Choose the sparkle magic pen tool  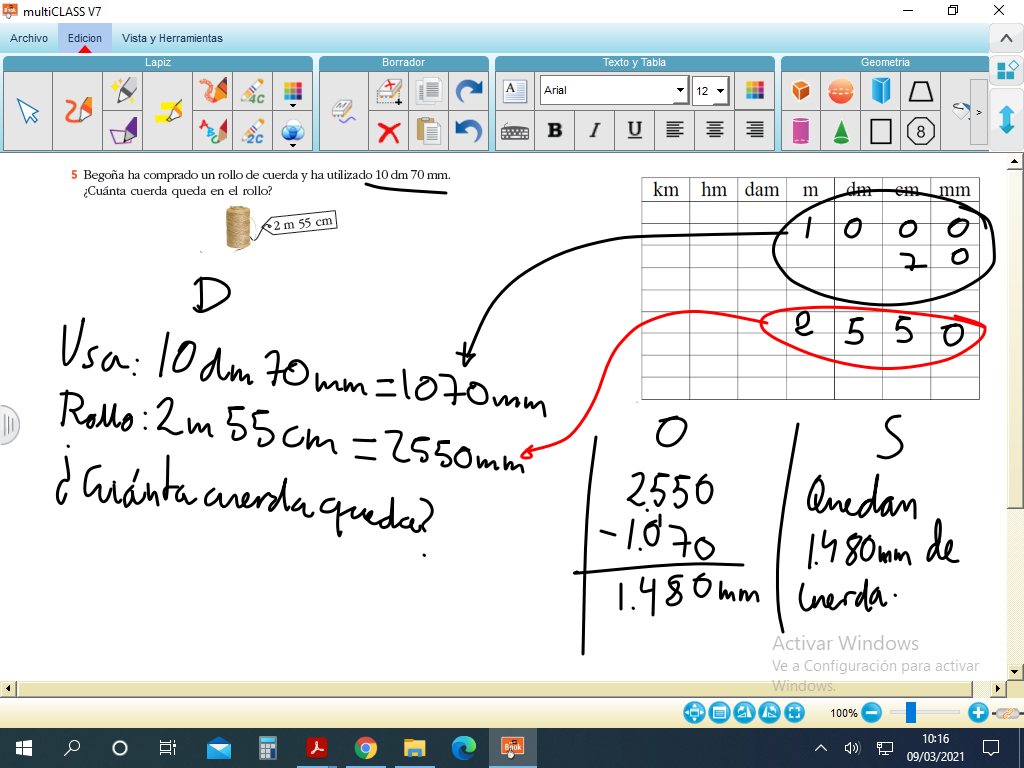point(123,90)
